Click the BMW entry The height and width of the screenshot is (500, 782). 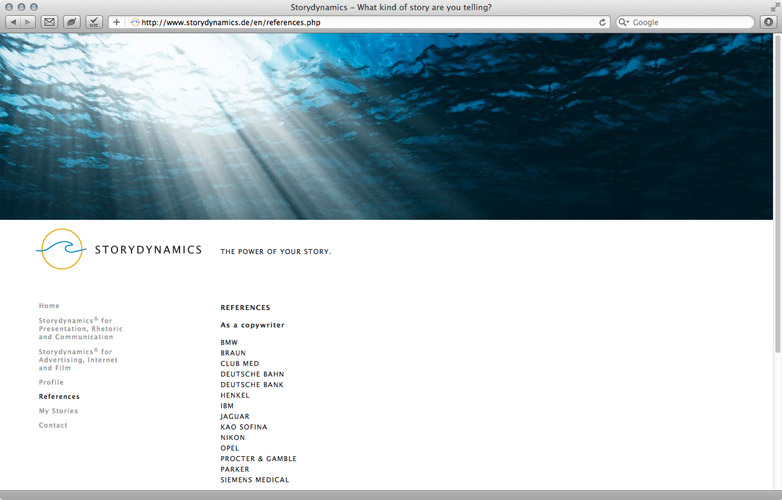coord(229,342)
